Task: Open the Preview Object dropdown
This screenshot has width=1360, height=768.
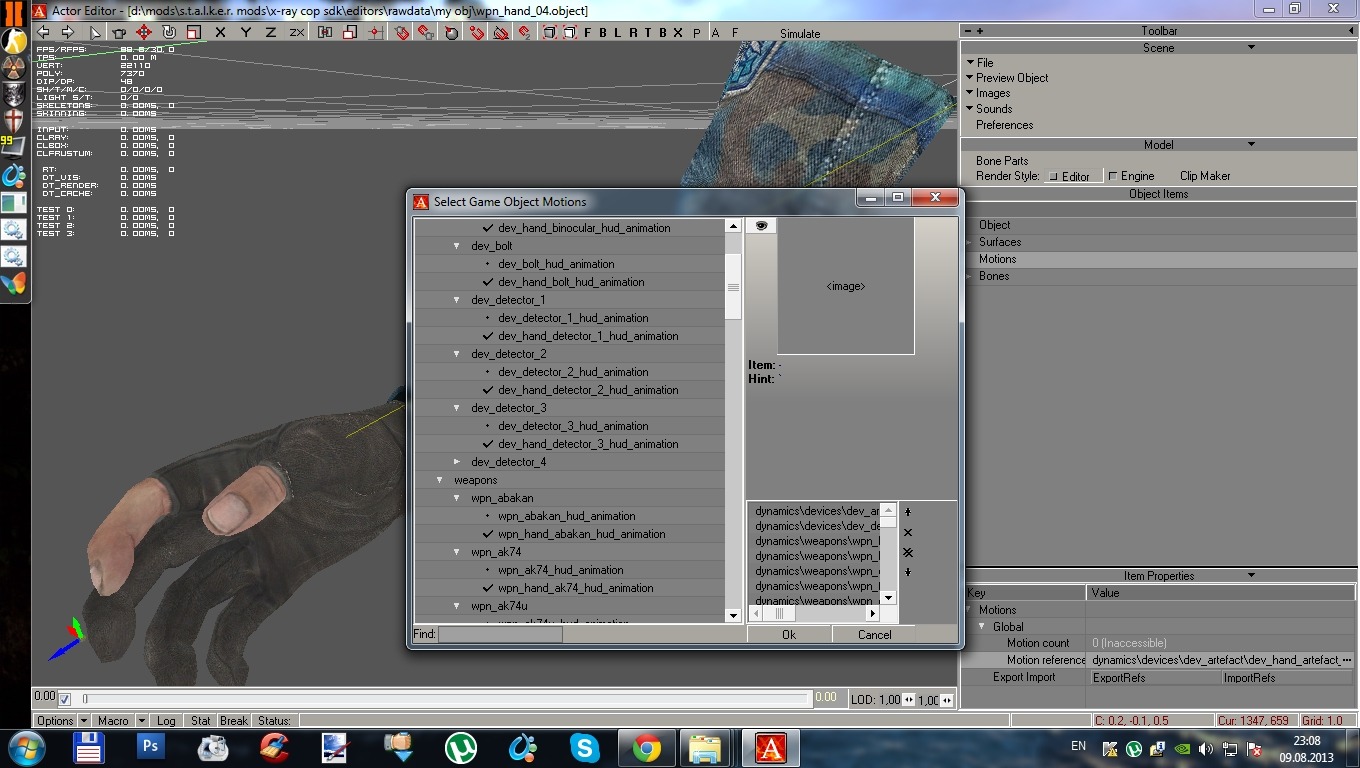Action: point(1008,78)
